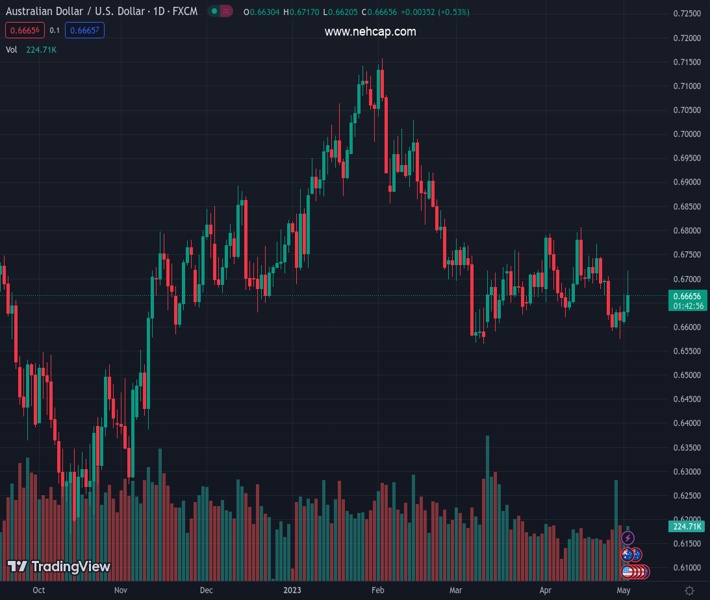
Task: Click the 0.61500 price axis label
Action: (x=687, y=543)
